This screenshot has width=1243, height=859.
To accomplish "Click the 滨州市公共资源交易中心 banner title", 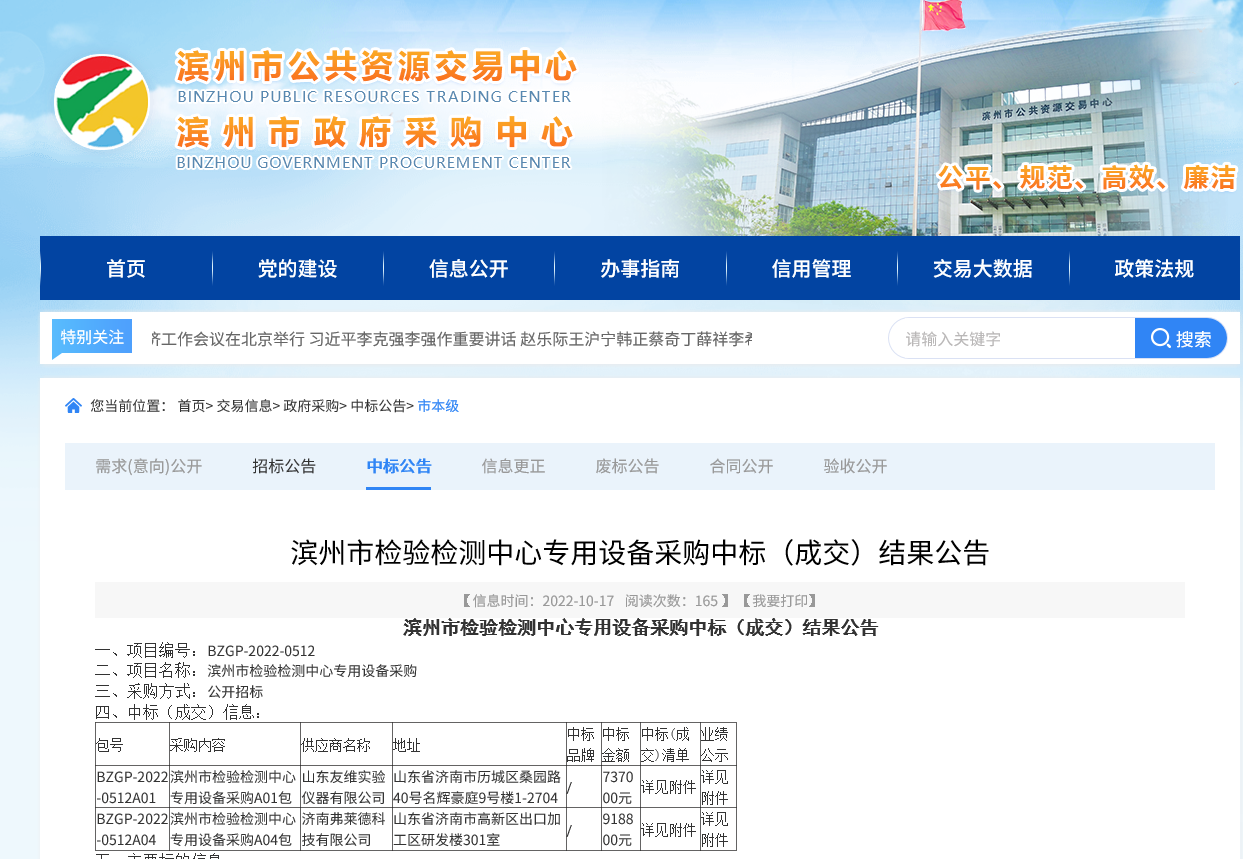I will coord(376,66).
